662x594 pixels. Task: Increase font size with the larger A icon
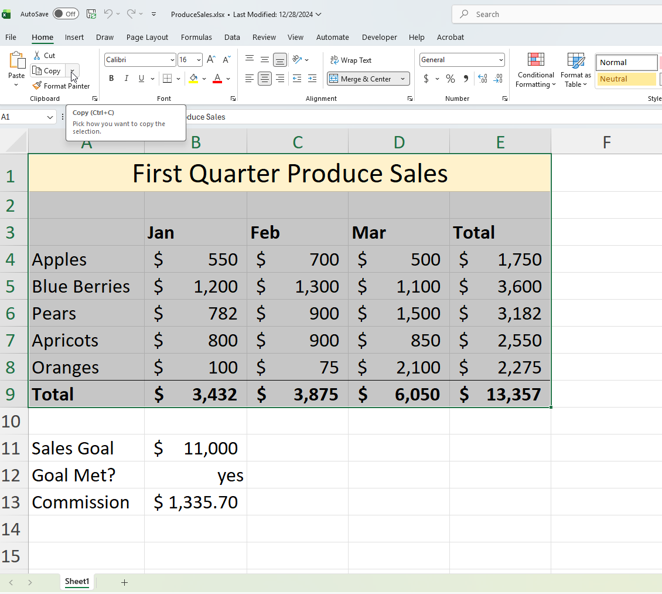(x=211, y=60)
